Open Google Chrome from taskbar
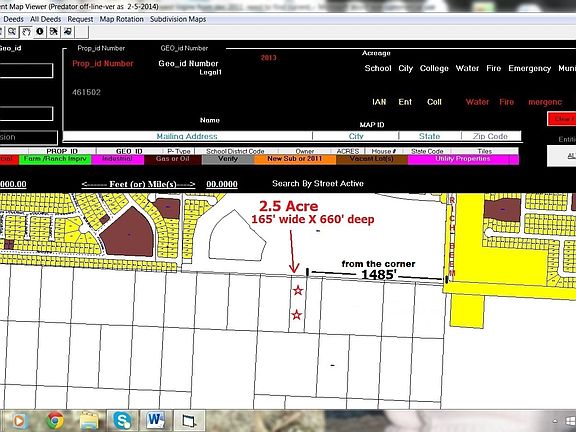Image resolution: width=576 pixels, height=432 pixels. coord(55,421)
